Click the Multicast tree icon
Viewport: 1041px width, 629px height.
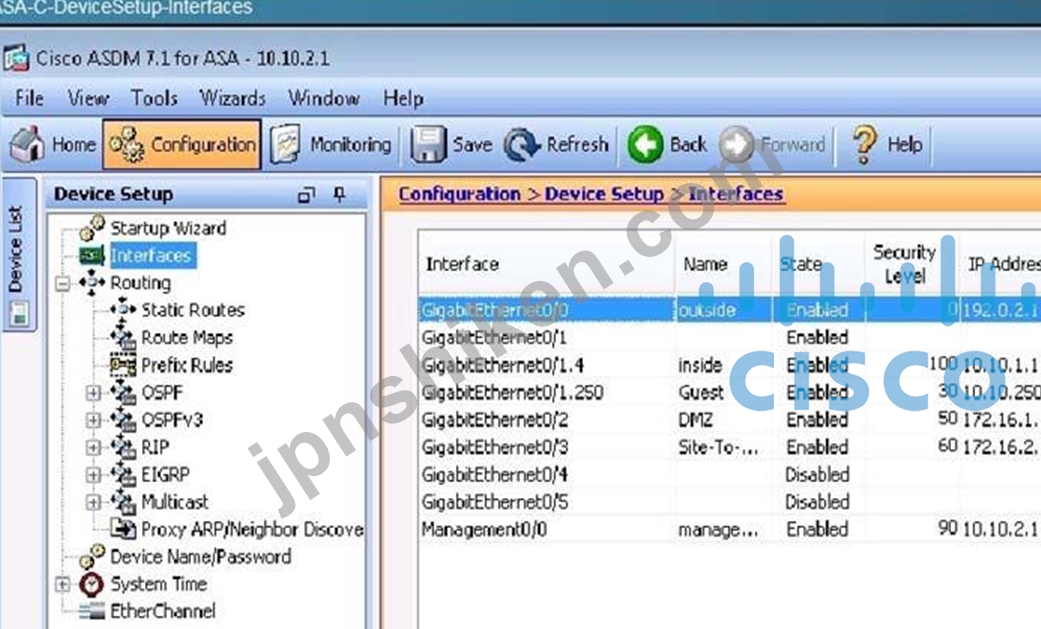click(x=123, y=501)
